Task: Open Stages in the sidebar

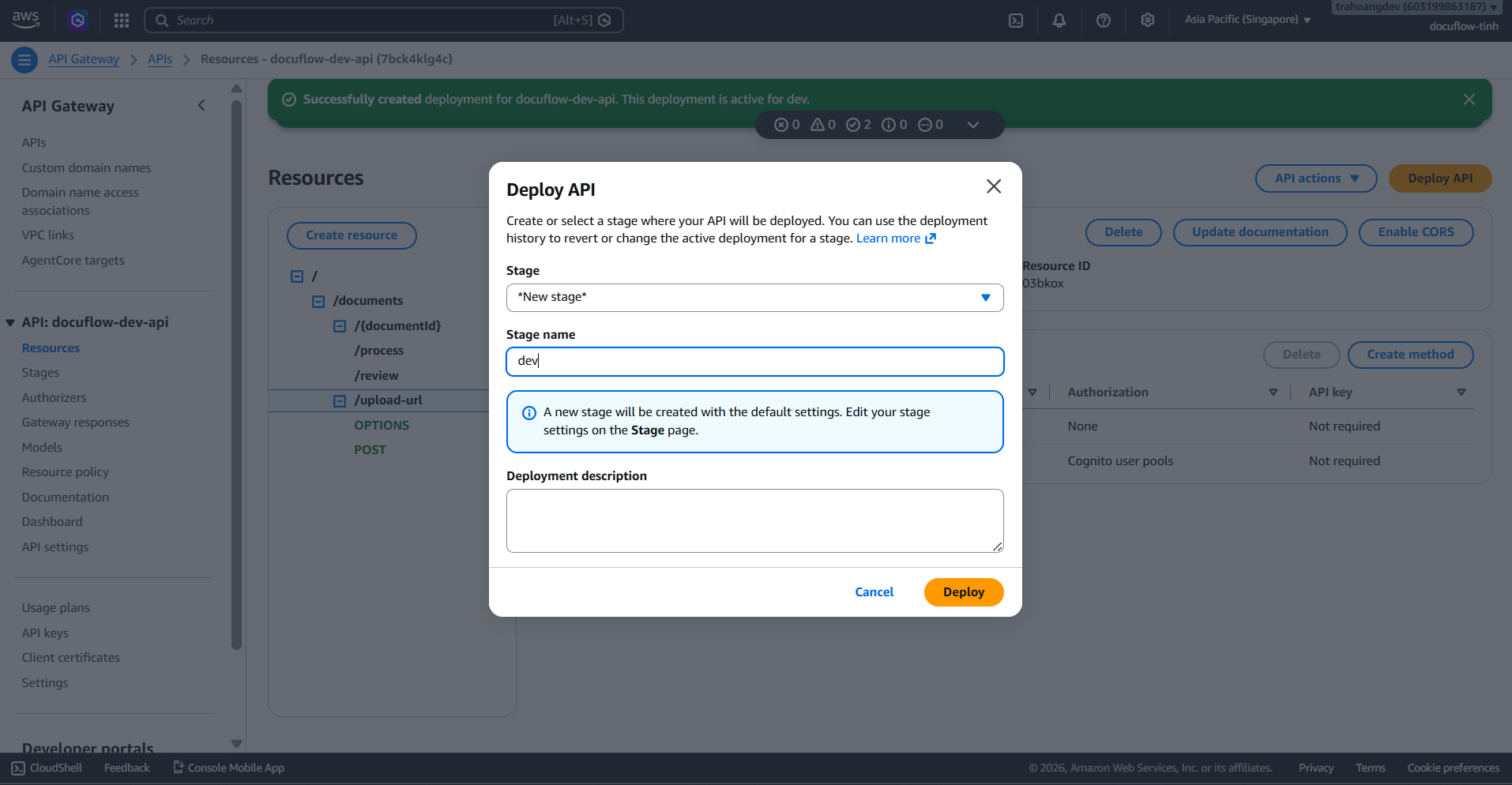Action: click(40, 373)
